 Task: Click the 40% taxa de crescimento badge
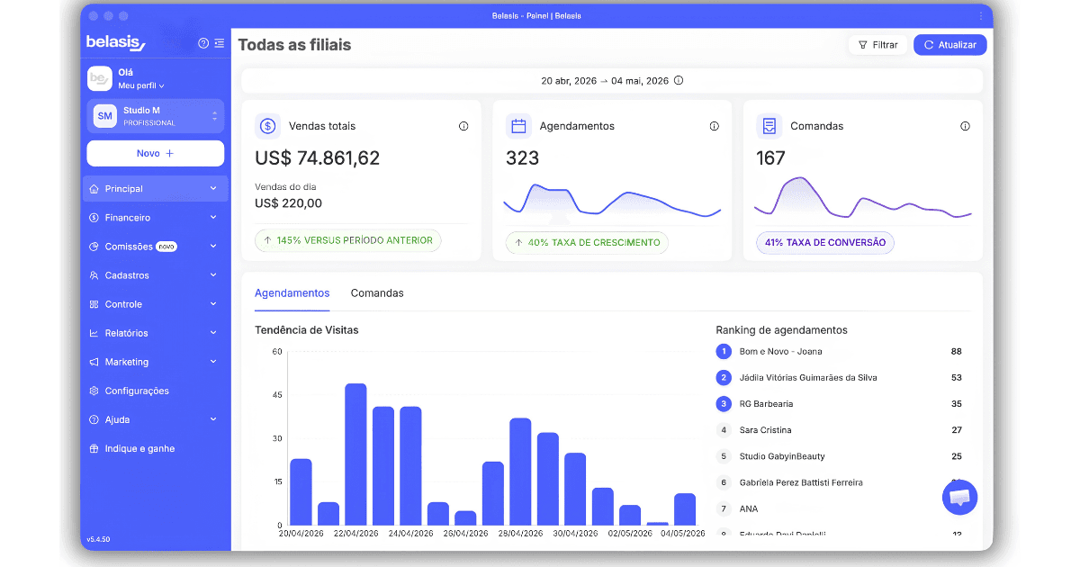(x=587, y=243)
